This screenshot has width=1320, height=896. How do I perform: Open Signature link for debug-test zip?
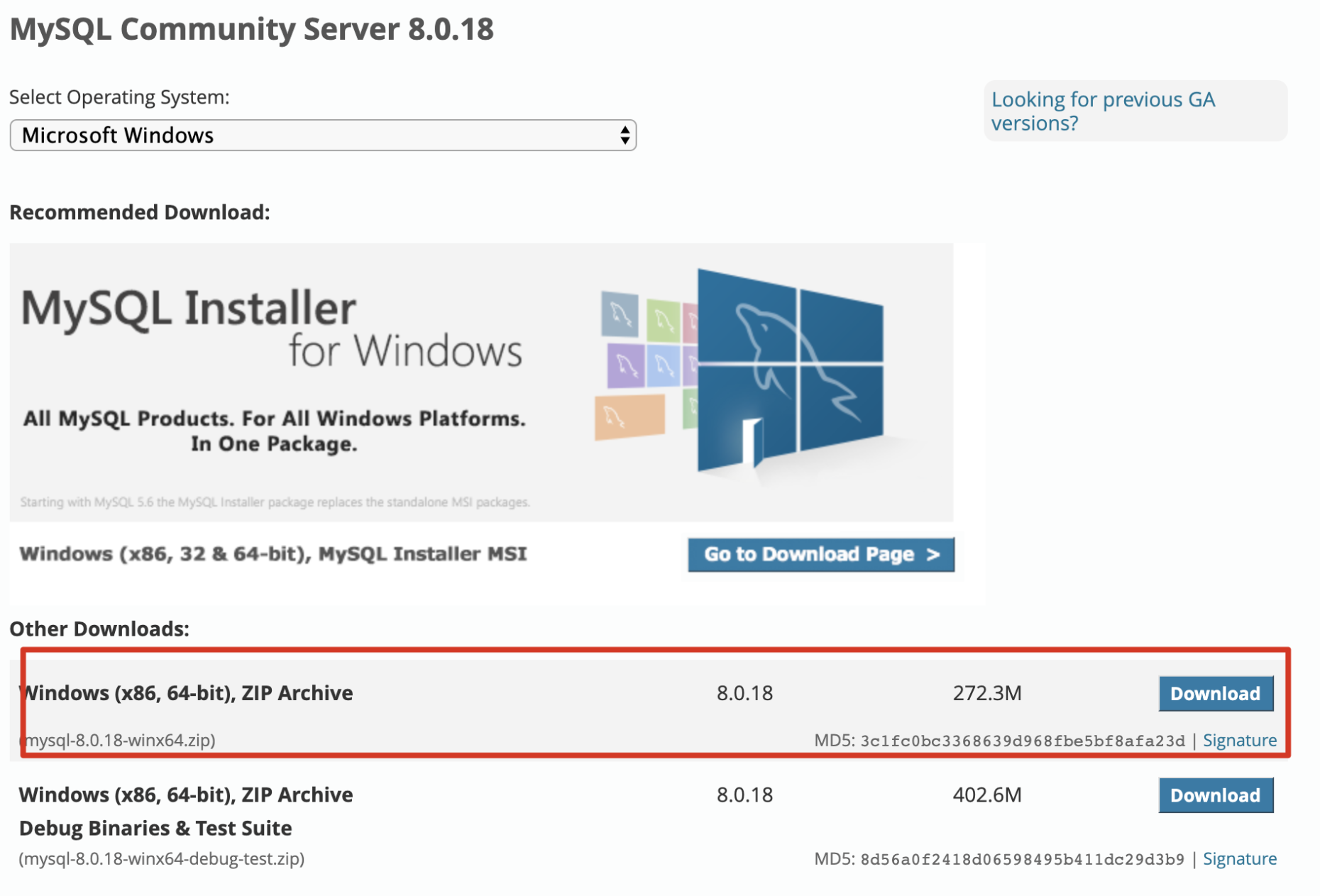pos(1240,858)
